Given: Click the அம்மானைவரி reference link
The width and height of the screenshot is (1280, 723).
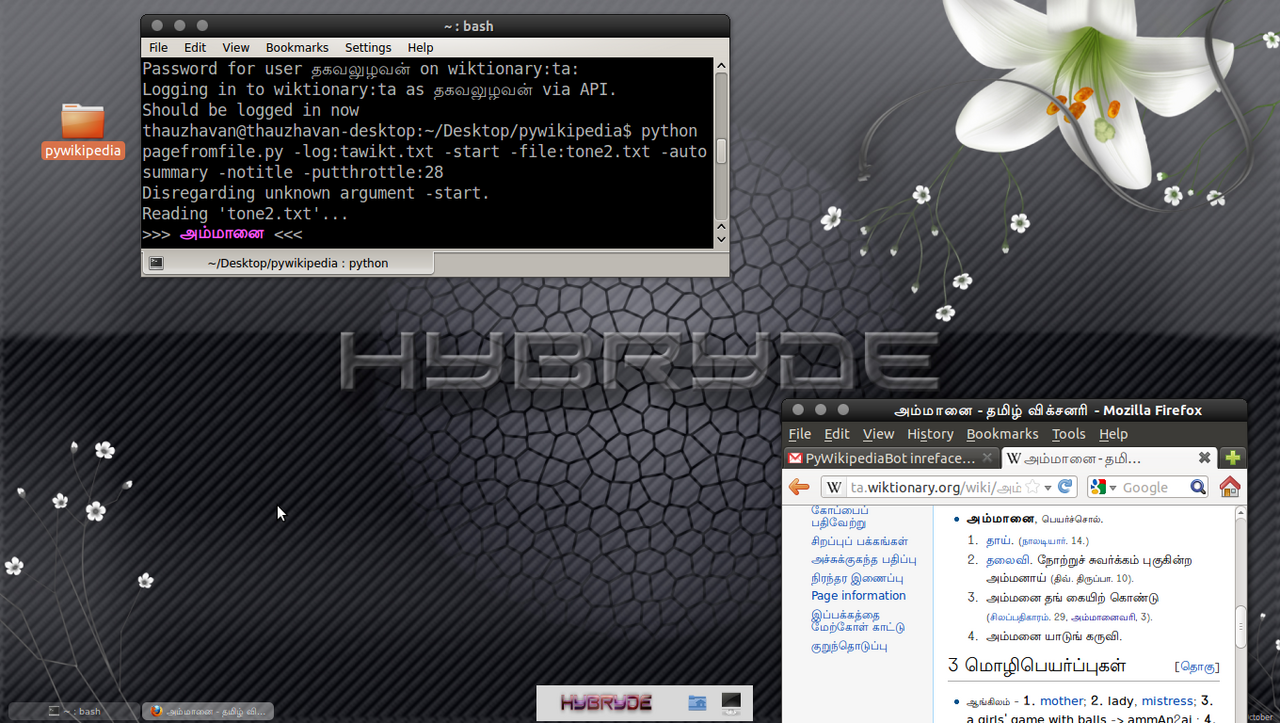Looking at the screenshot, I should [x=1102, y=617].
